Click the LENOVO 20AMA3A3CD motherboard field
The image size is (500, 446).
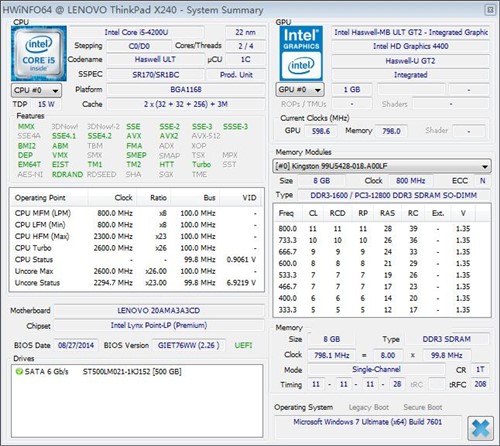click(x=159, y=311)
